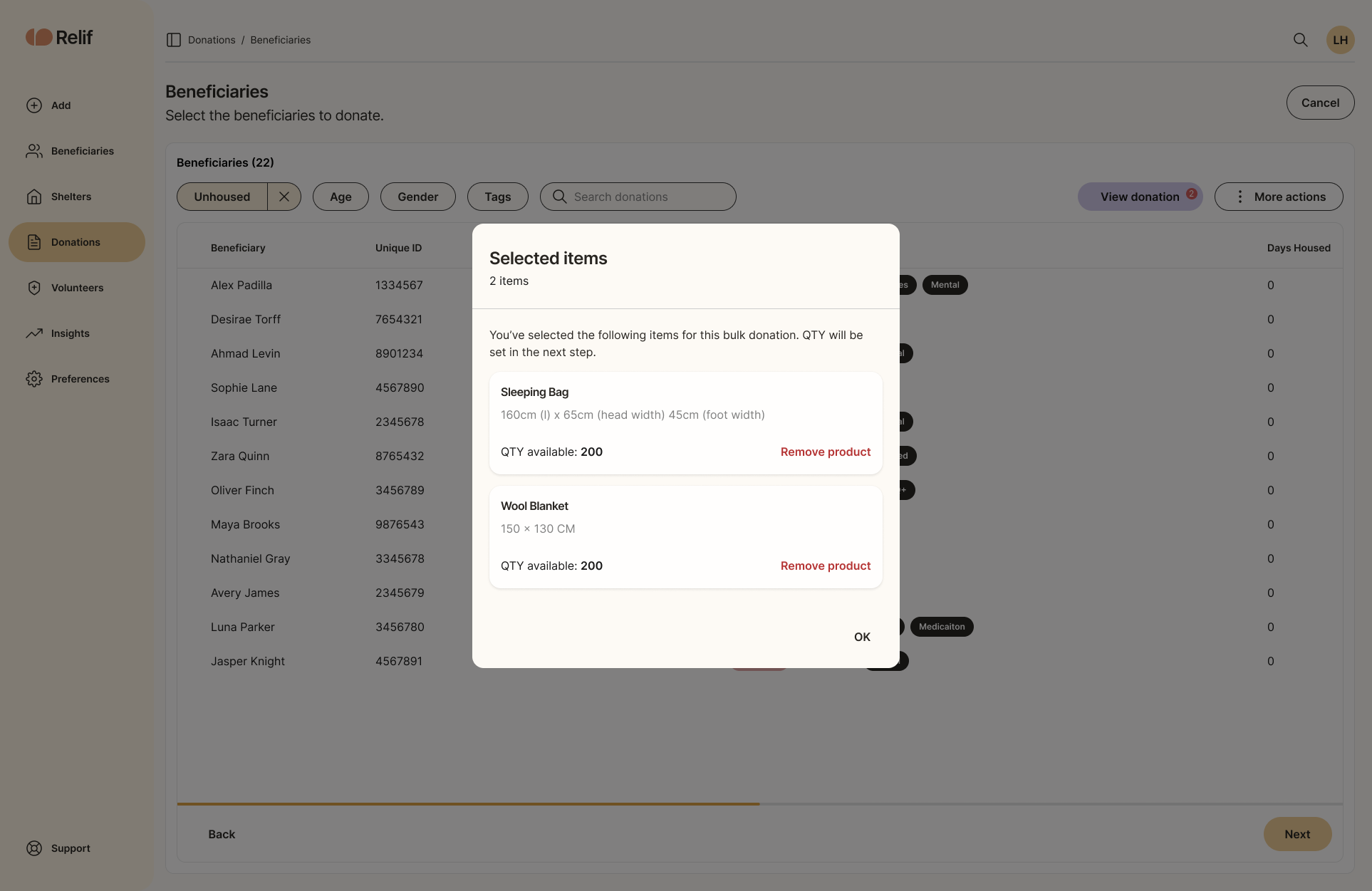1372x891 pixels.
Task: Click the Days Housed column header
Action: pyautogui.click(x=1299, y=248)
